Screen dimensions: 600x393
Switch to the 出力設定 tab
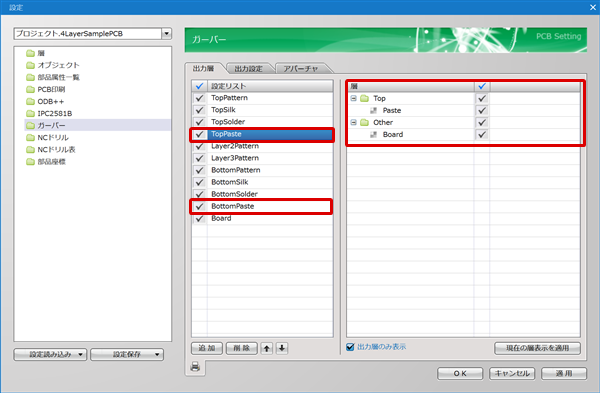coord(249,69)
